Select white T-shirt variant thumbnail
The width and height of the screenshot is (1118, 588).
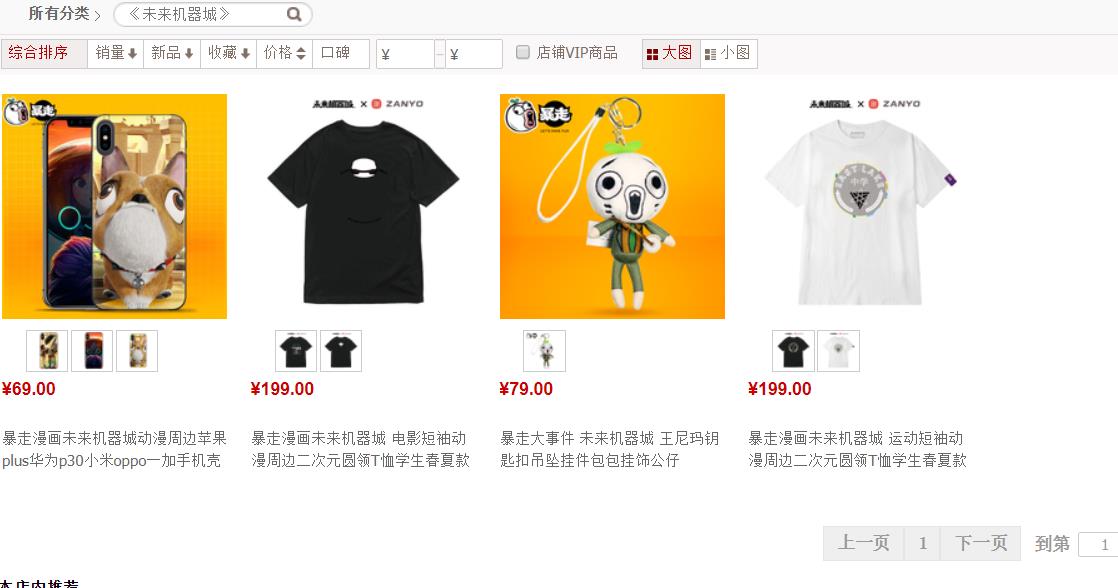coord(838,351)
